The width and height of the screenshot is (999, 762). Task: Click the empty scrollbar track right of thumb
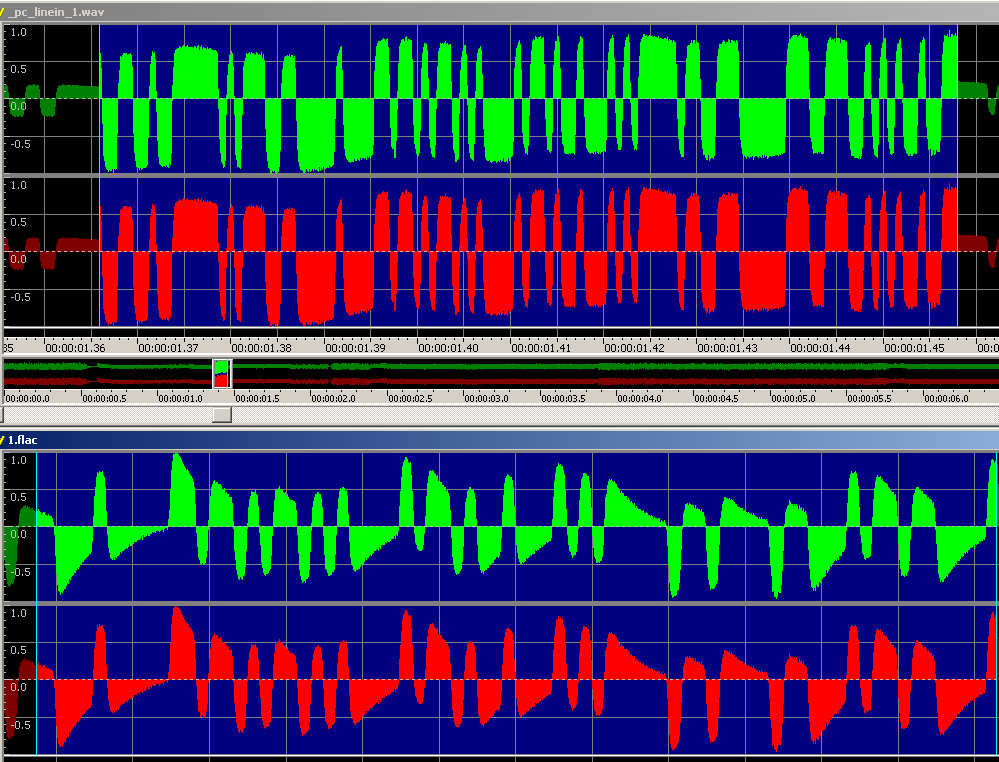tap(600, 414)
